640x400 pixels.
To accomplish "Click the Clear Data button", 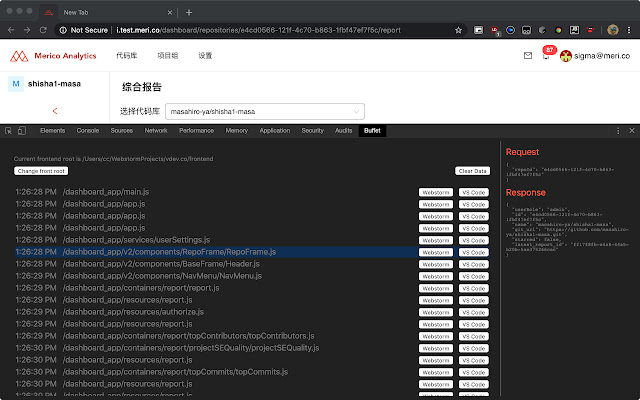I will click(x=473, y=171).
